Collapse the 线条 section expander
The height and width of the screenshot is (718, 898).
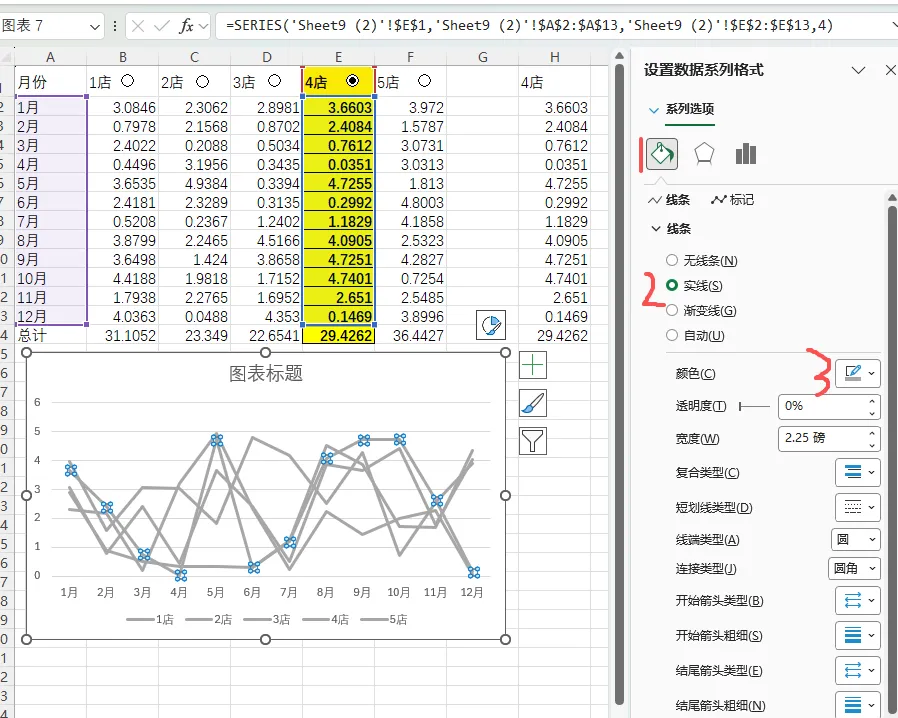(x=656, y=229)
